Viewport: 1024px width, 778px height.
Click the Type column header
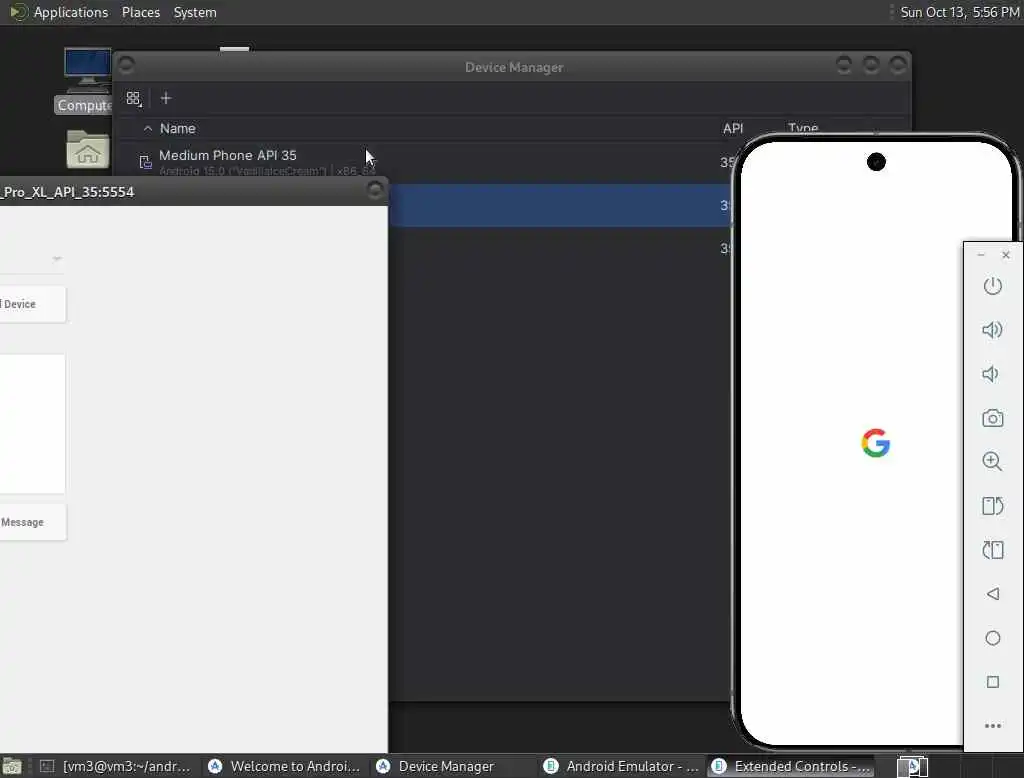[x=803, y=128]
